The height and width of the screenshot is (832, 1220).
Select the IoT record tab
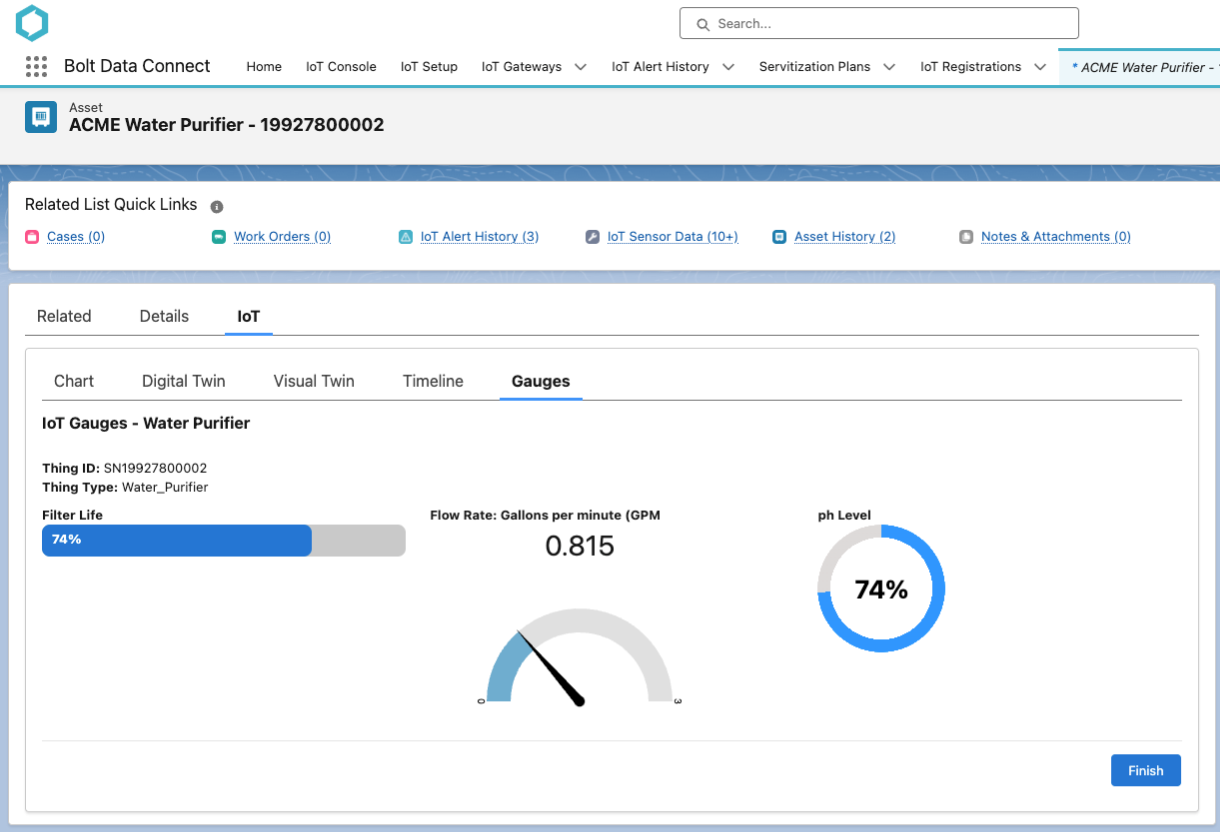(x=248, y=316)
